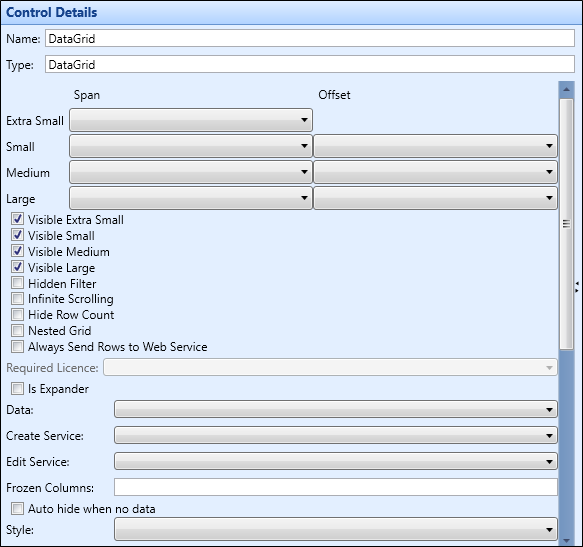Image resolution: width=583 pixels, height=547 pixels.
Task: Click the Name input field containing DataGrid
Action: 310,38
